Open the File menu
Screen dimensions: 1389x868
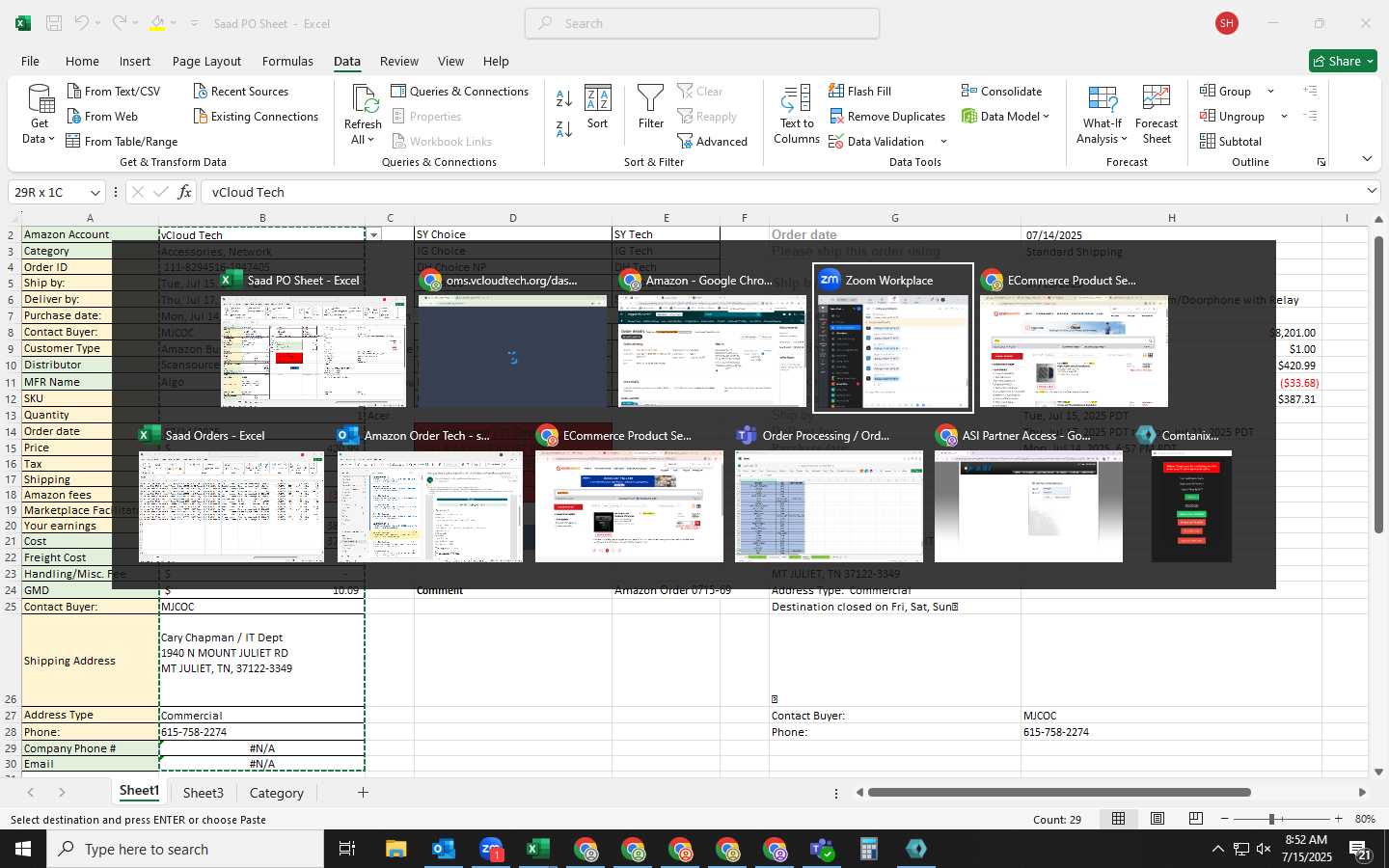pyautogui.click(x=30, y=61)
